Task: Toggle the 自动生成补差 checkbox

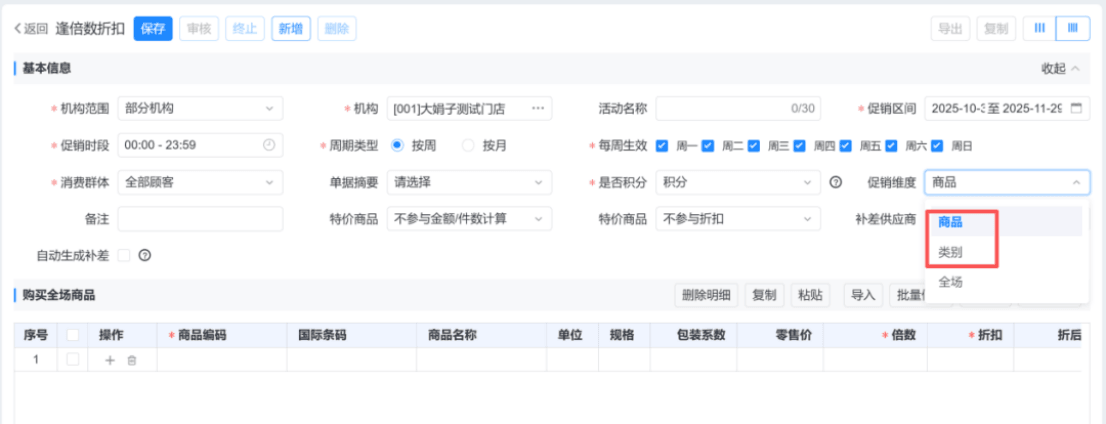Action: click(124, 255)
